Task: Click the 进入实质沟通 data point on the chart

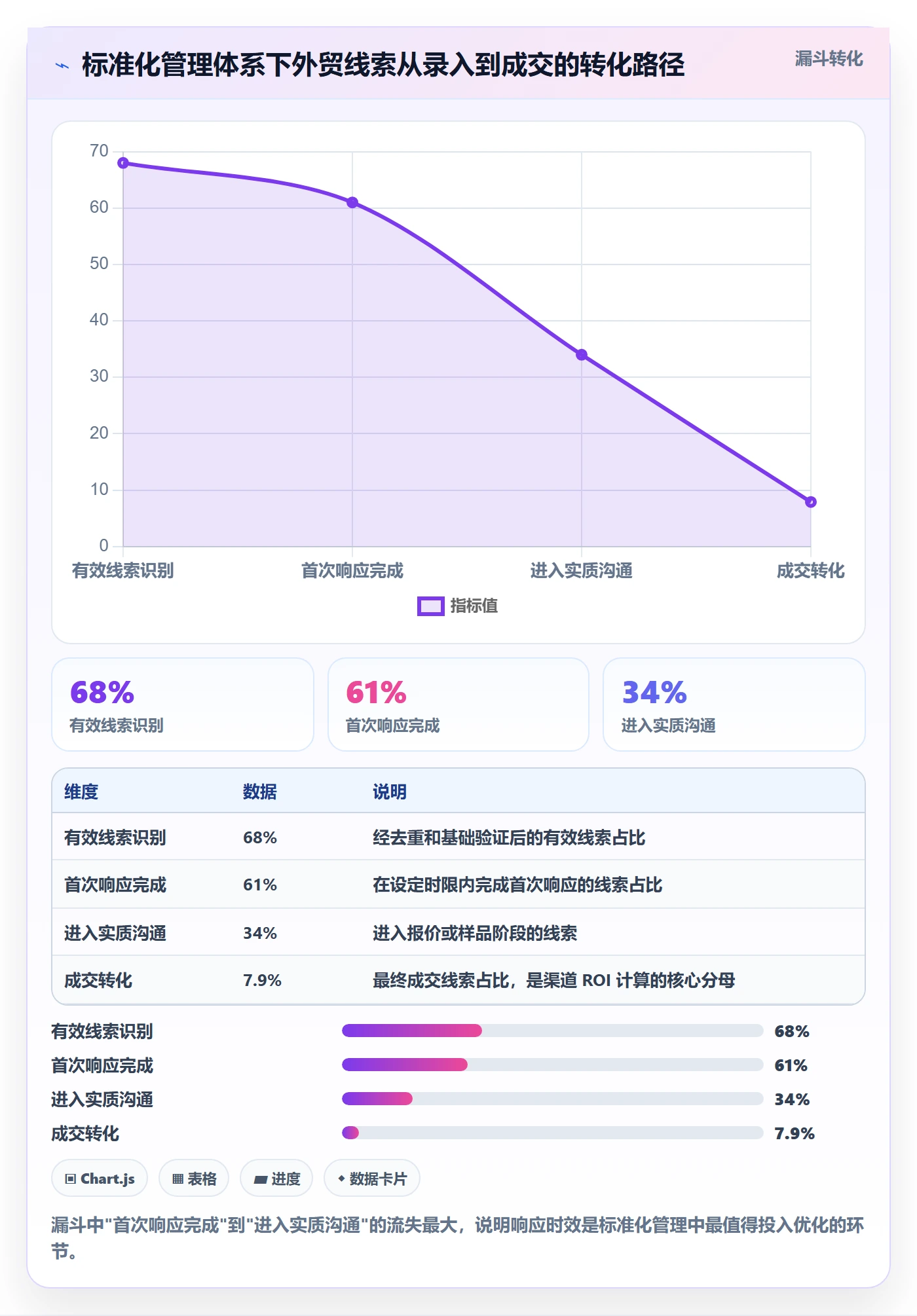Action: tap(582, 355)
